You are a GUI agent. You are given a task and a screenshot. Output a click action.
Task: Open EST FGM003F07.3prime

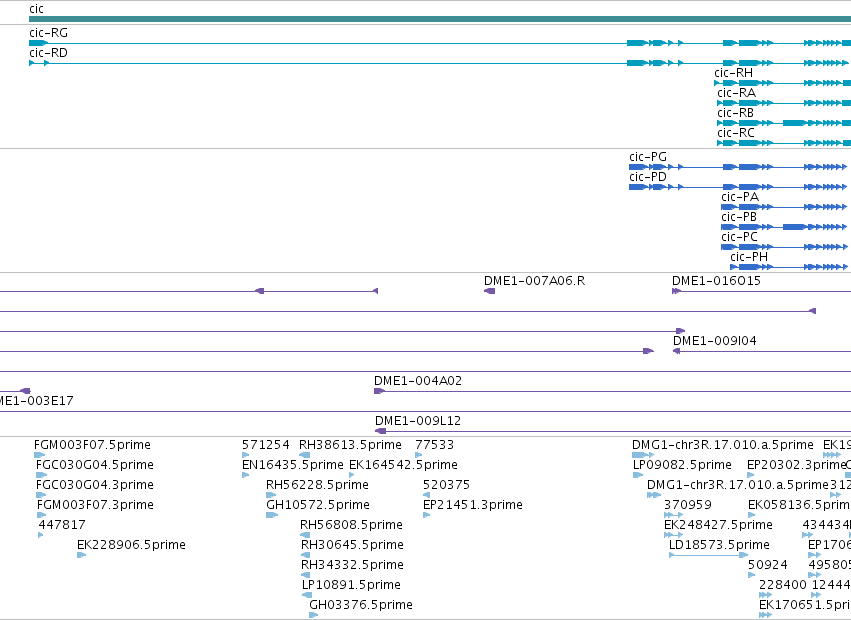pyautogui.click(x=96, y=505)
